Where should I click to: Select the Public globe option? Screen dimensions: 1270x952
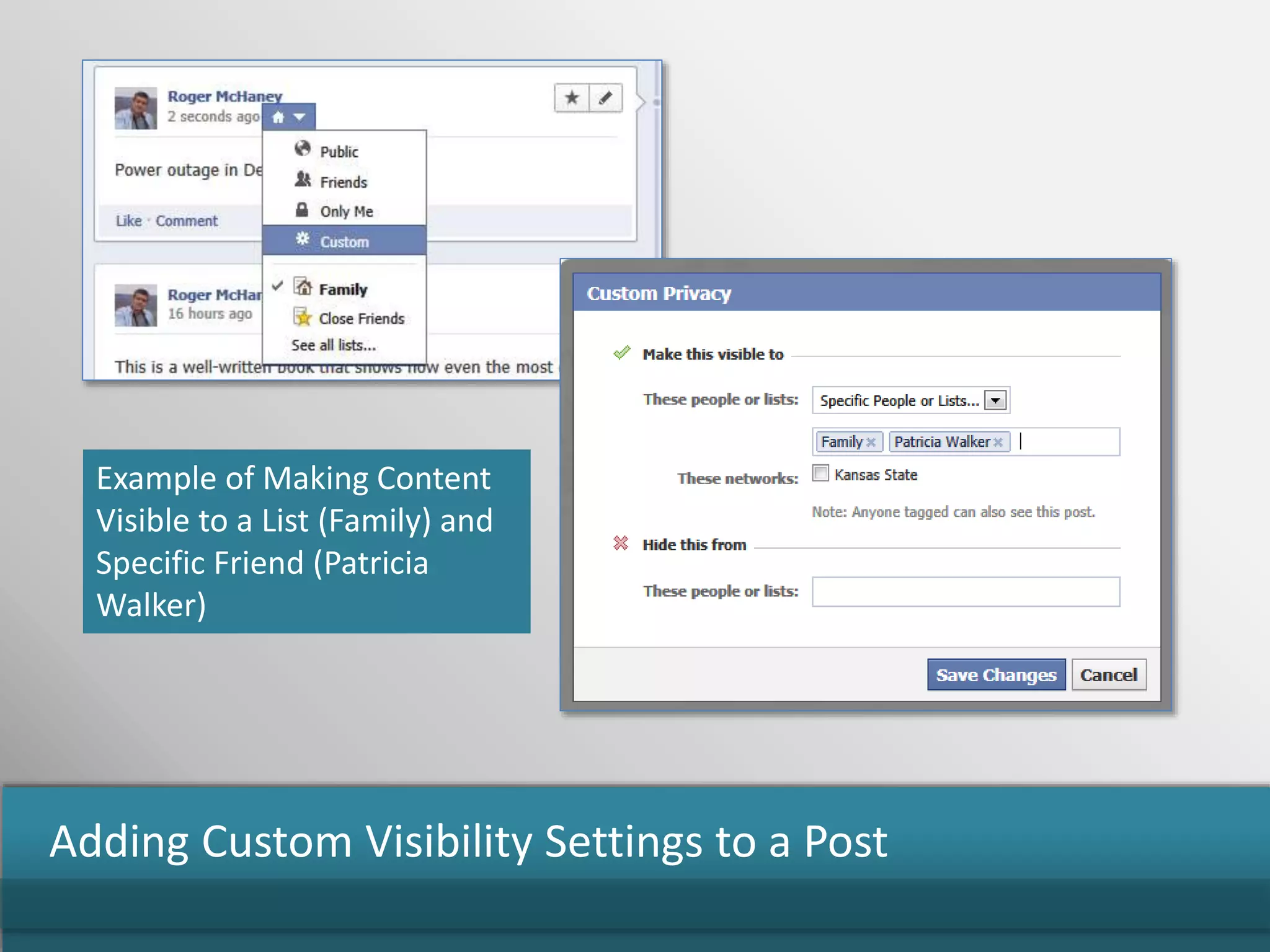click(x=344, y=151)
